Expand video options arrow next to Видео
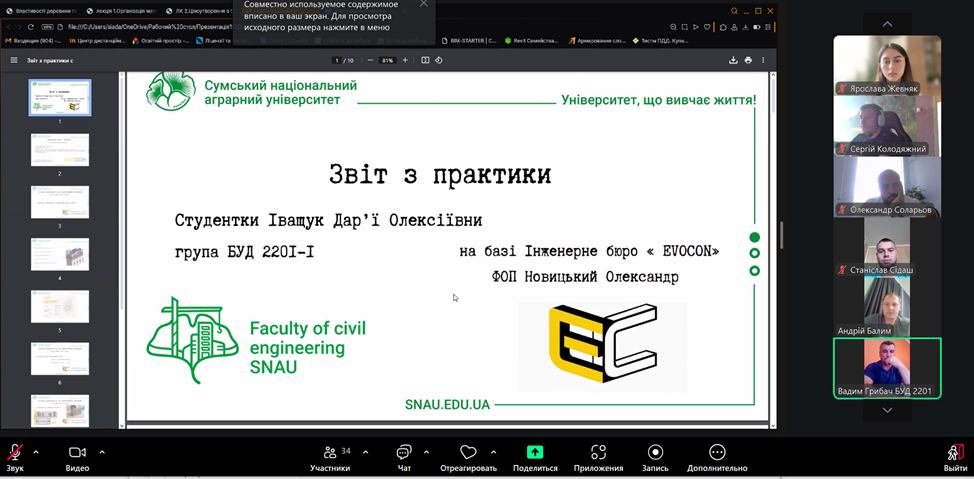Screen dimensions: 974x479 [x=102, y=452]
